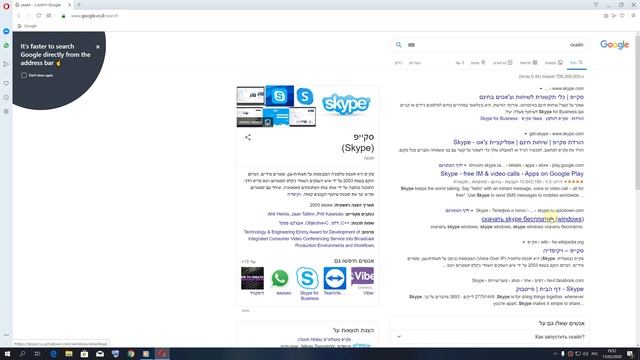Open the More search options tab
The width and height of the screenshot is (640, 360).
click(460, 63)
